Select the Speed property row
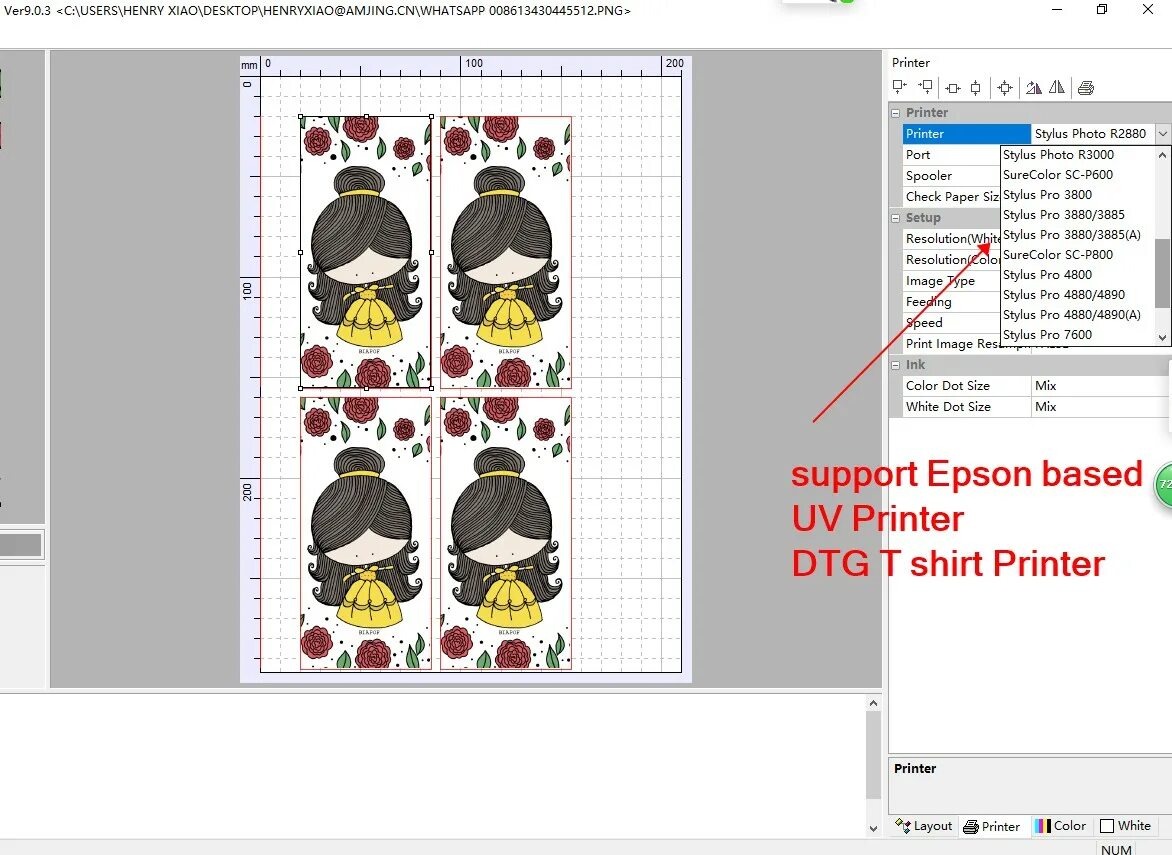This screenshot has height=855, width=1172. tap(952, 323)
